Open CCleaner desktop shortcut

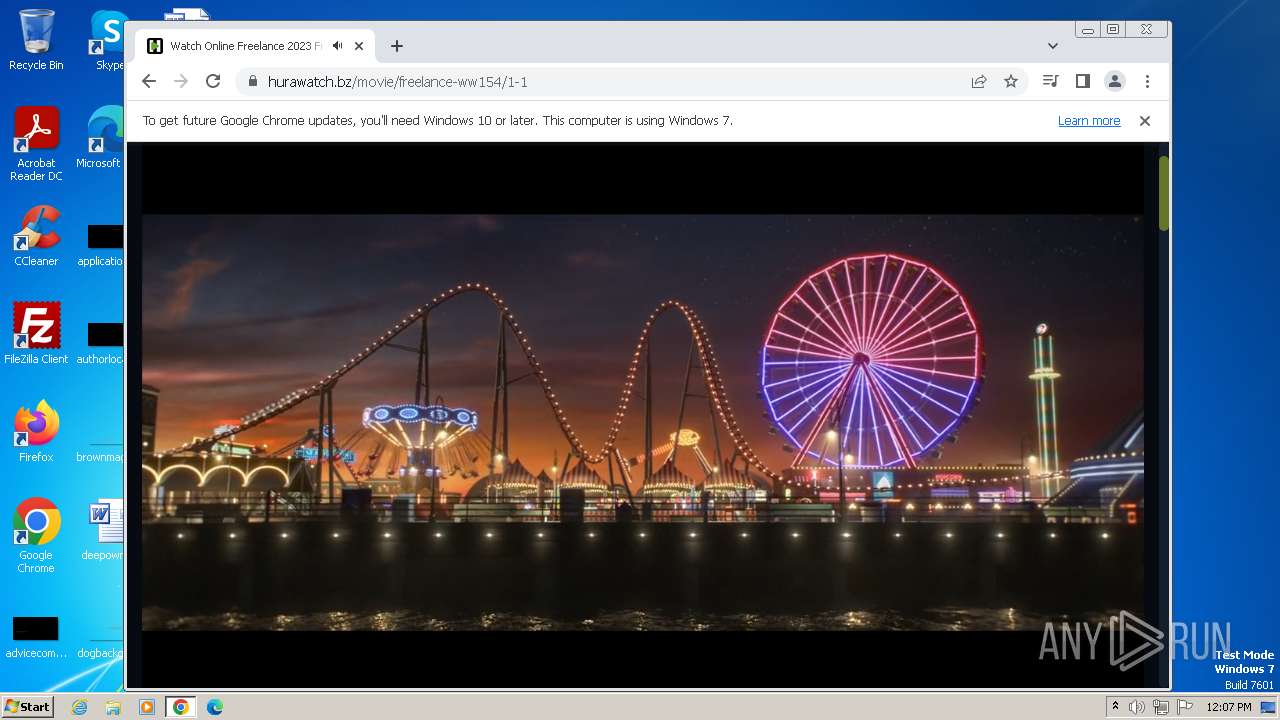coord(36,236)
